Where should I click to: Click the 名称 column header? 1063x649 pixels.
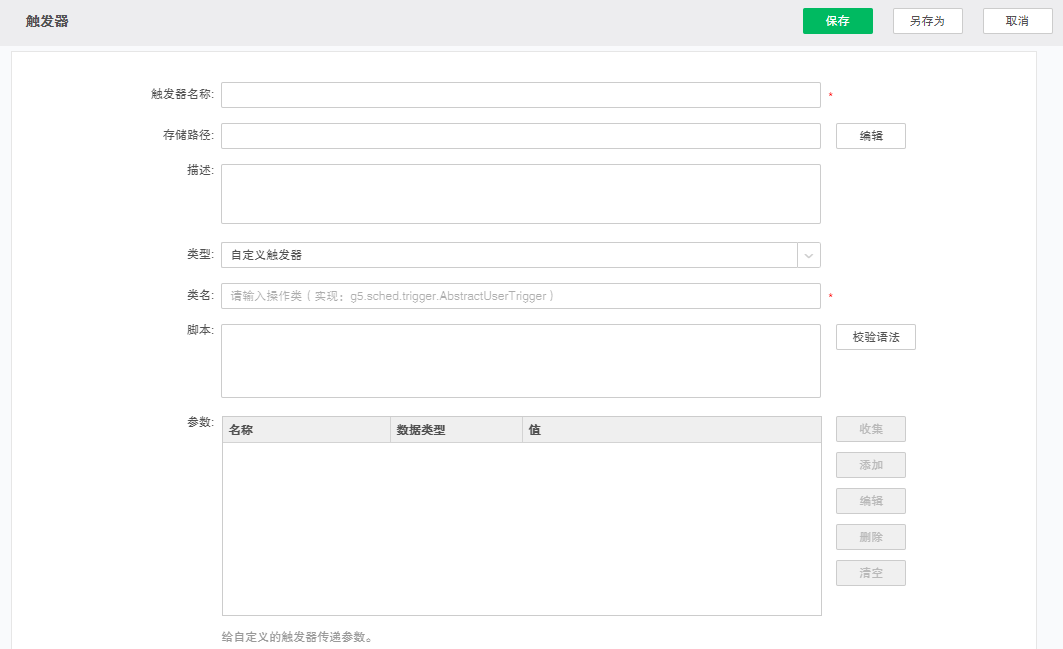click(305, 430)
